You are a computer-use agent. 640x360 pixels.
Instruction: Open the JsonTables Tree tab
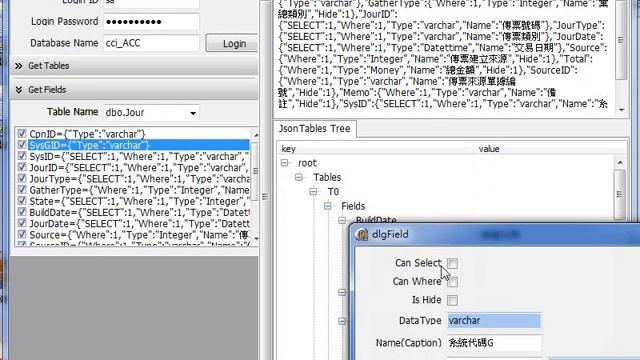(314, 129)
